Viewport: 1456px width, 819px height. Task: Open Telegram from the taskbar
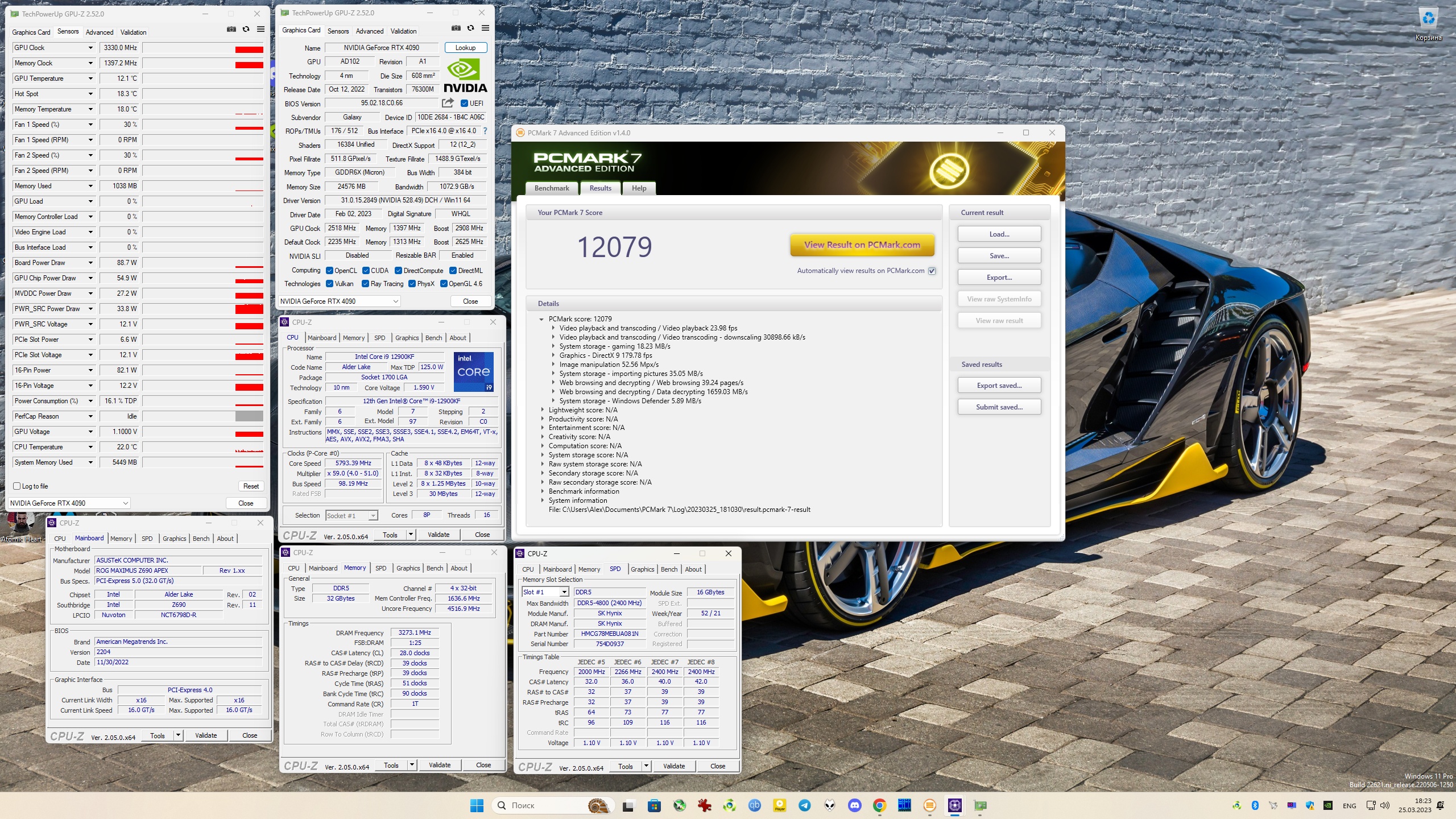tap(804, 805)
